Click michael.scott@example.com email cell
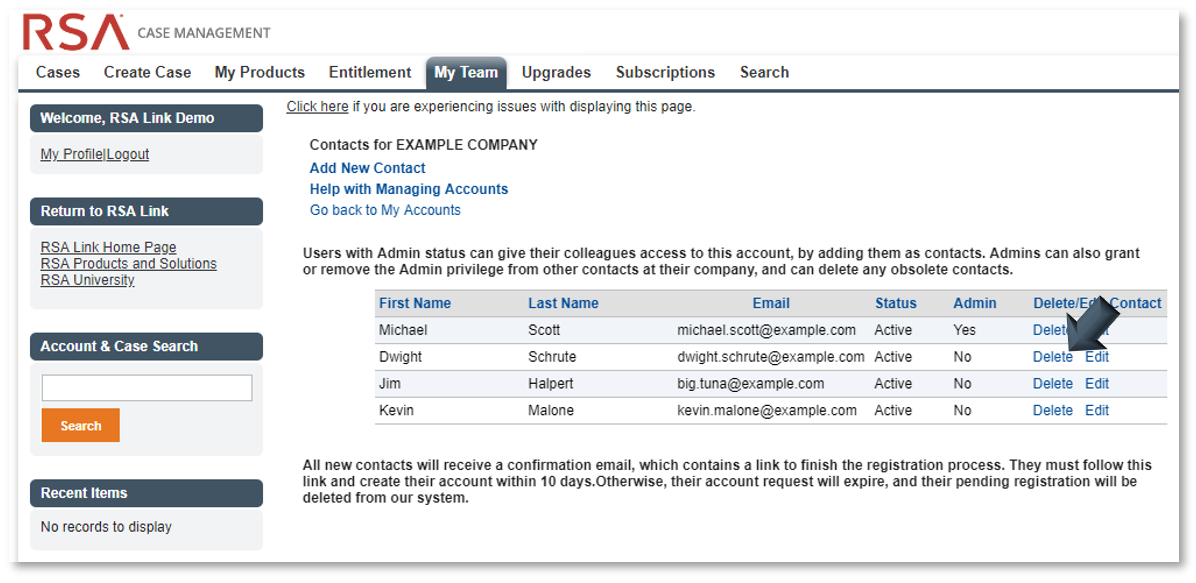 pyautogui.click(x=767, y=330)
